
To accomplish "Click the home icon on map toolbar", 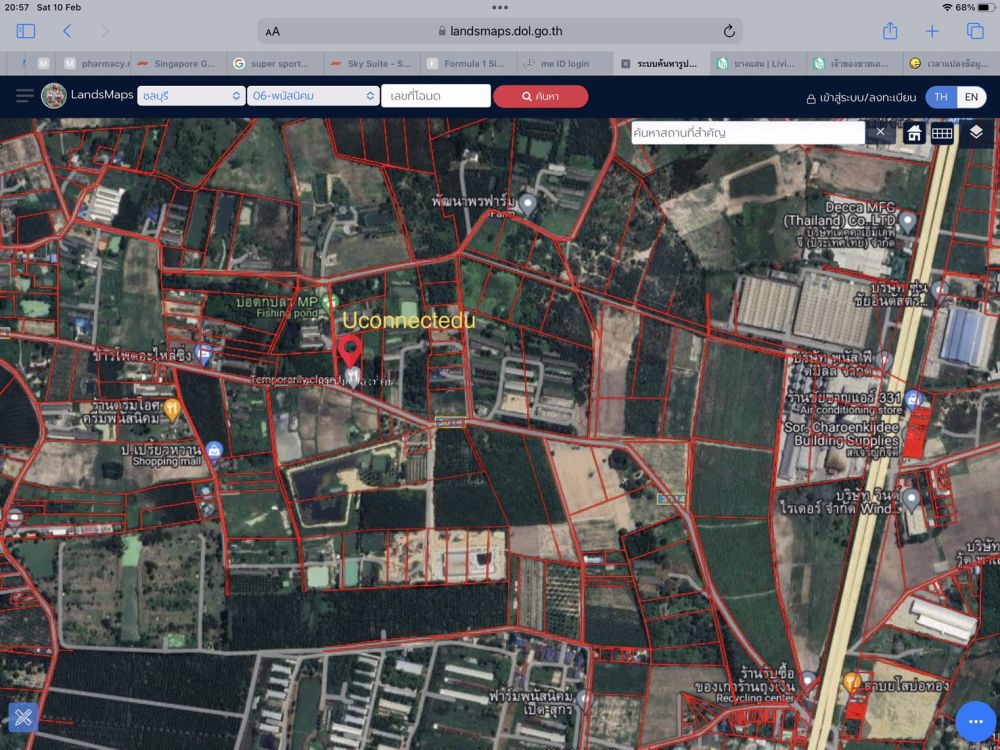I will pos(914,133).
